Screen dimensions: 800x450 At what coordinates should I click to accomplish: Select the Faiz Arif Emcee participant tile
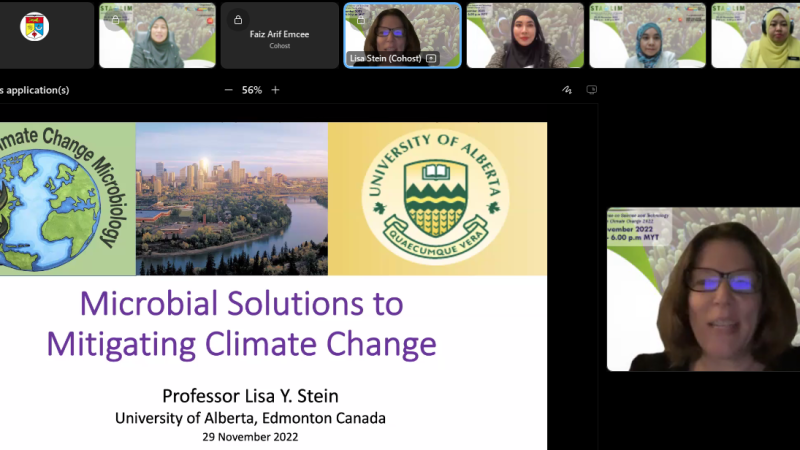[x=279, y=36]
